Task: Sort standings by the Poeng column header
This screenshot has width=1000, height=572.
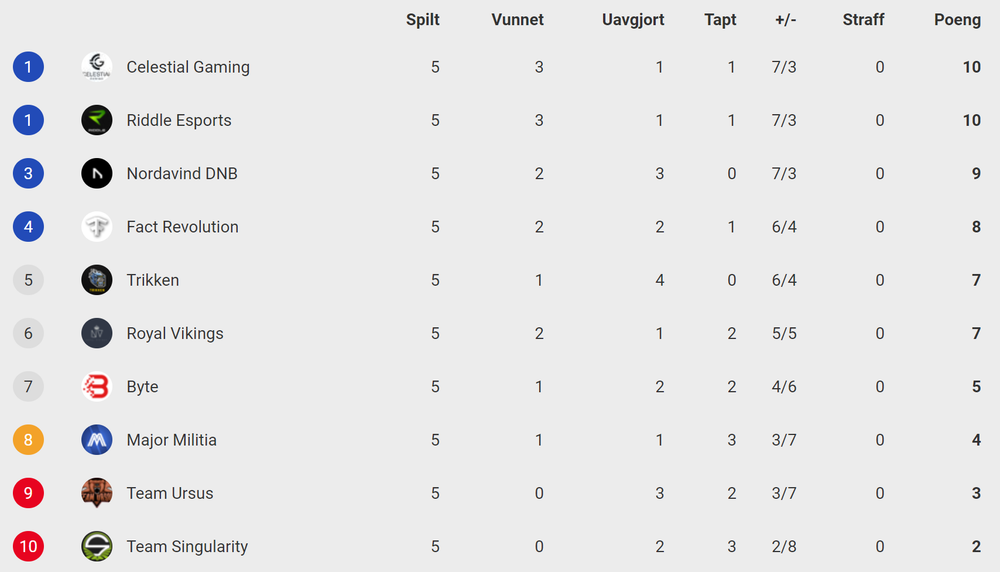Action: pyautogui.click(x=957, y=20)
